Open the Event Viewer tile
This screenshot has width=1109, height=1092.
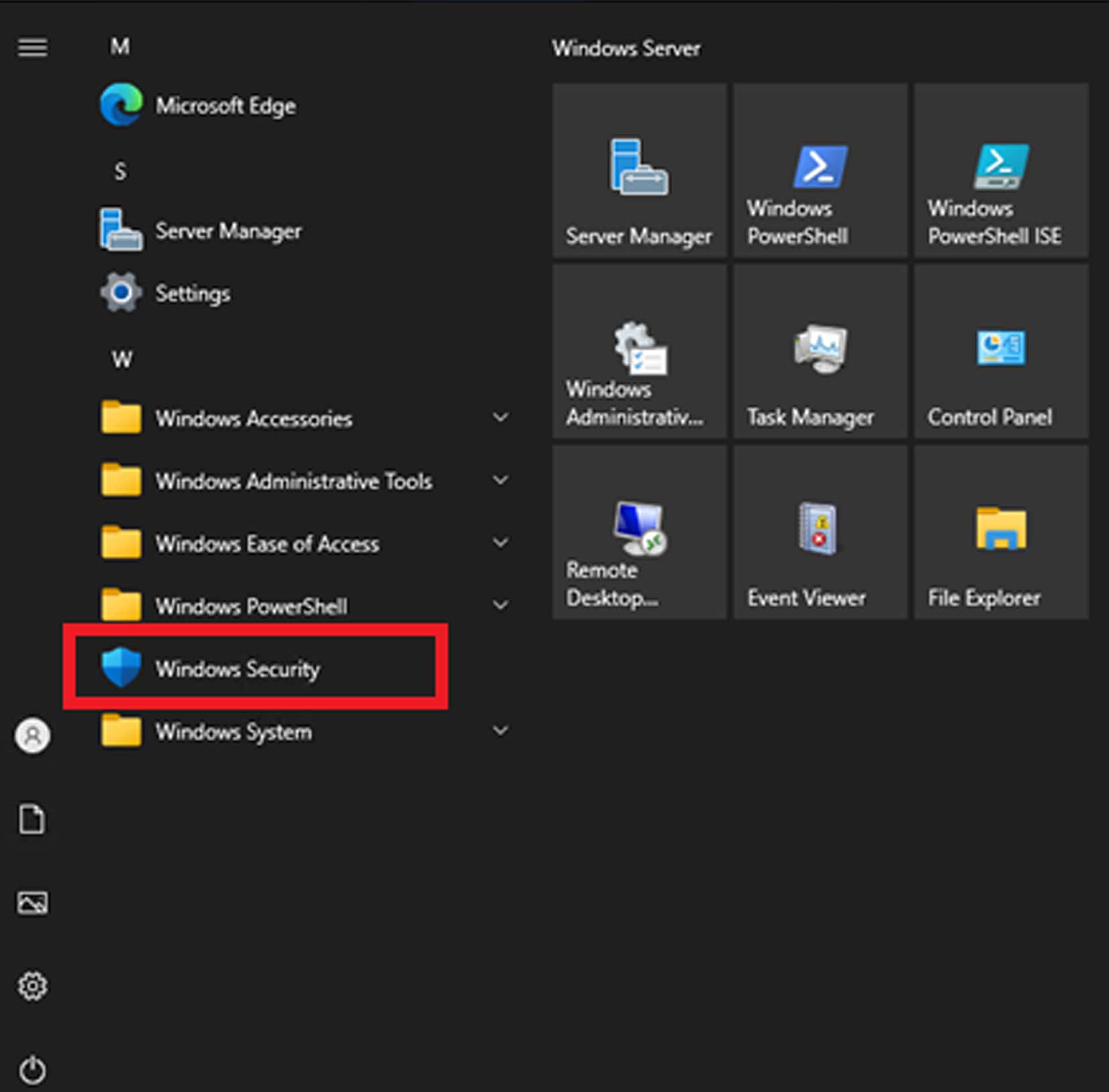click(x=820, y=532)
